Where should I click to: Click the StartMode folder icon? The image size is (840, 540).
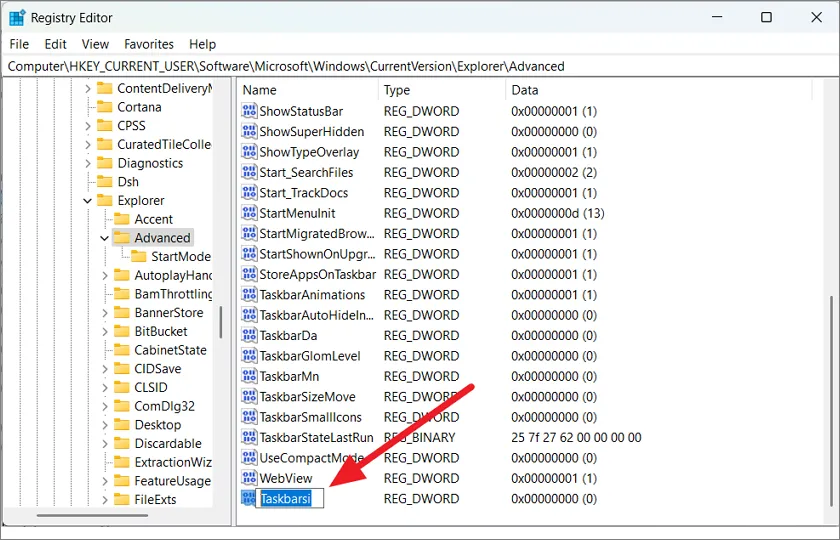[x=139, y=257]
